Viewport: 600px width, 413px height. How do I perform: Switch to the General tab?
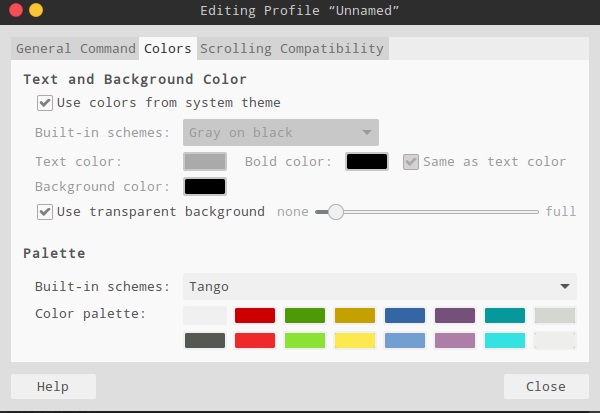[43, 48]
